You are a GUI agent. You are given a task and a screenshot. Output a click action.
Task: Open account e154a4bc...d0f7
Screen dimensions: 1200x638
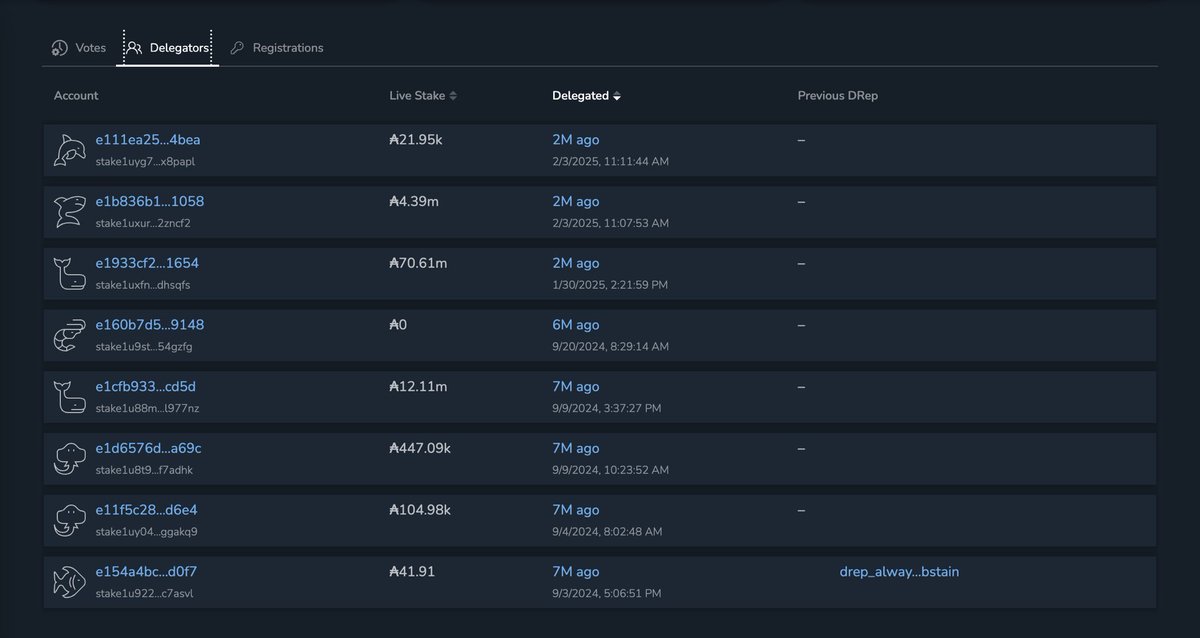click(146, 574)
